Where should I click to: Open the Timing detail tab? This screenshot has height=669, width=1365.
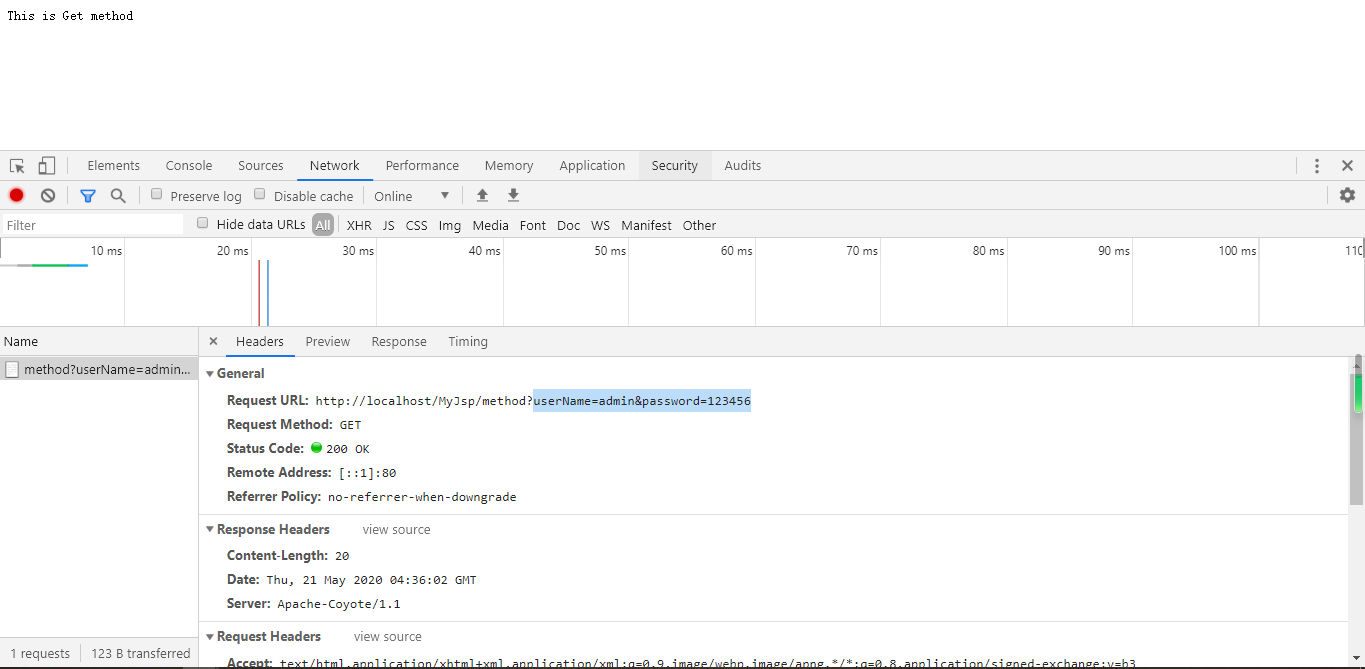[x=468, y=342]
